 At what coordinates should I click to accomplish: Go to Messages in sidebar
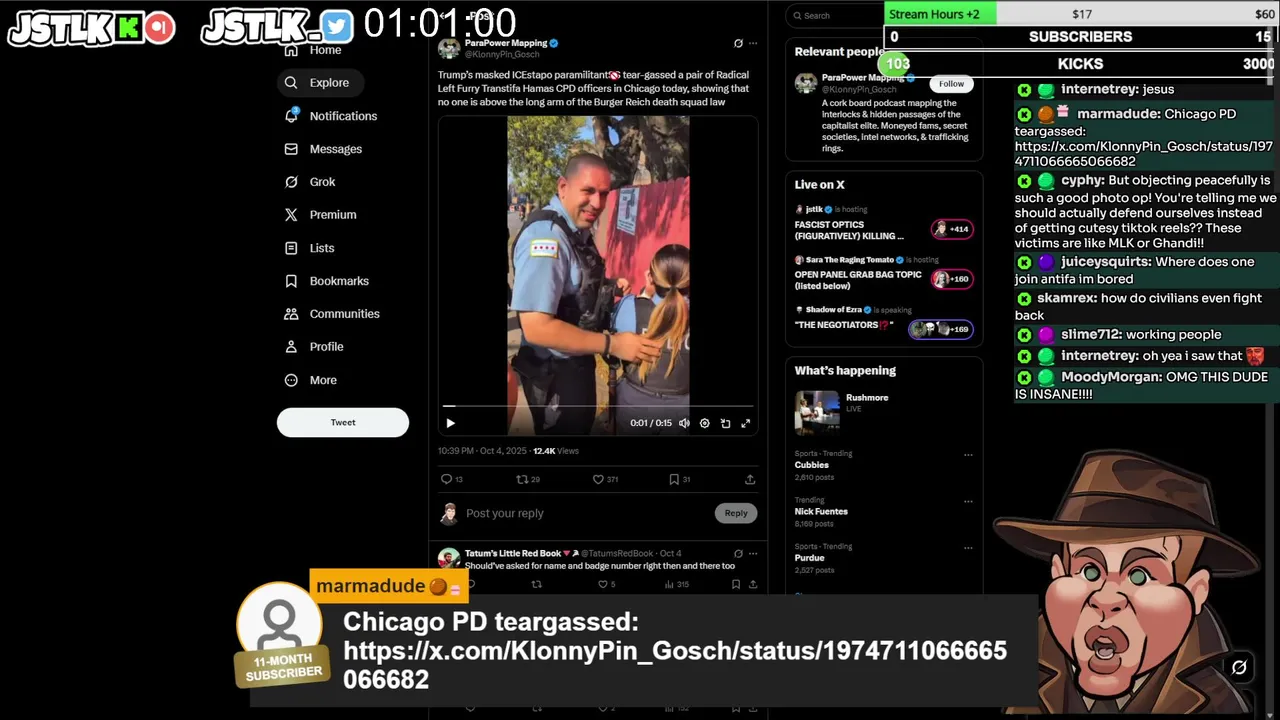point(323,149)
